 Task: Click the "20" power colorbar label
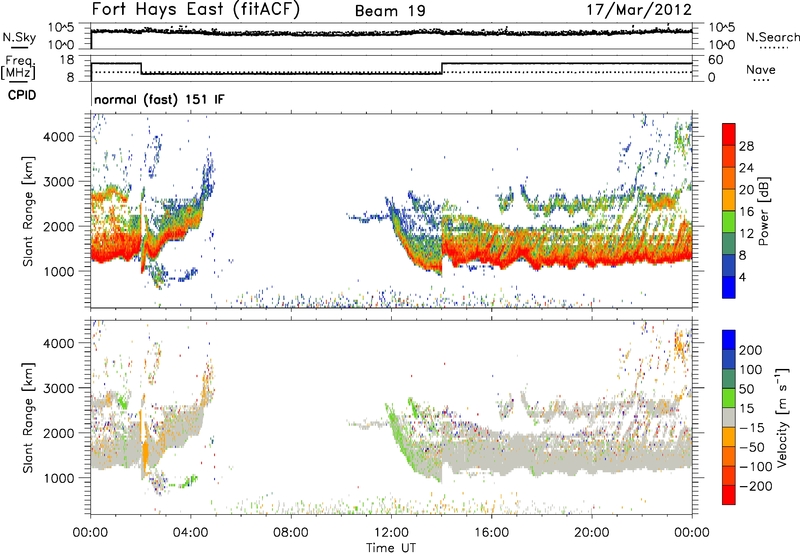point(746,190)
